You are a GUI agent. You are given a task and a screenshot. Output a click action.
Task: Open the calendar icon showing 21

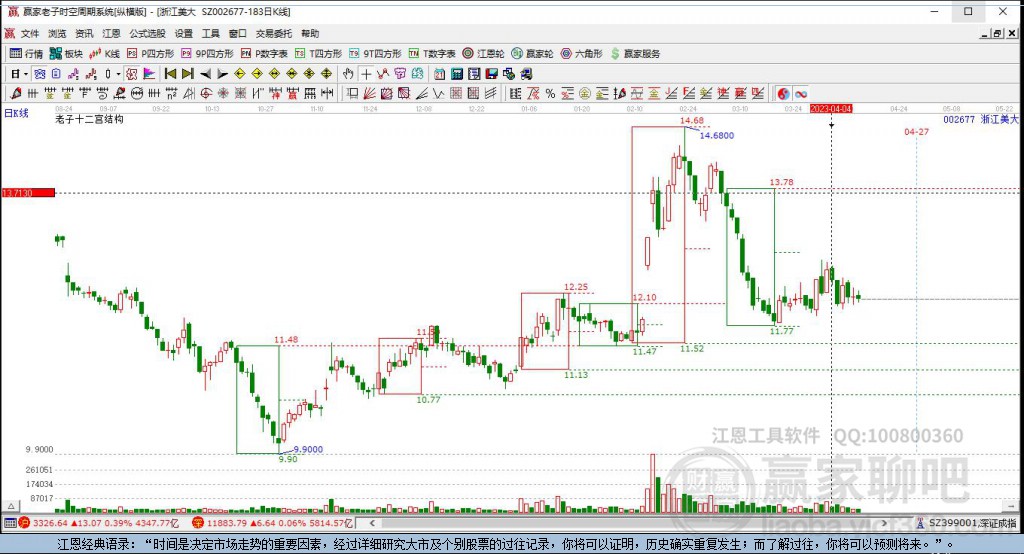pos(440,74)
